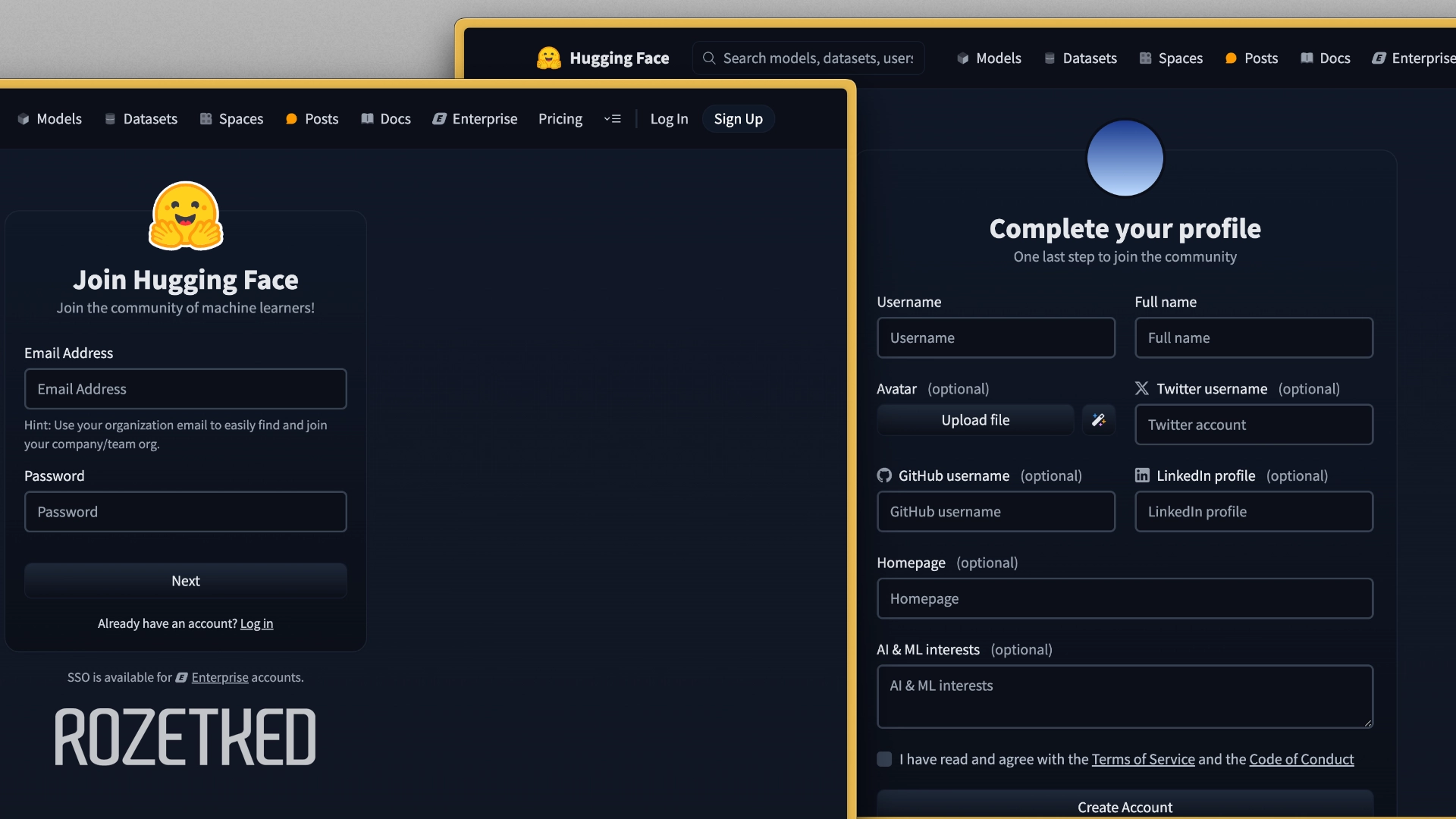Click the Next button
Screen dimensions: 1456x819
click(x=186, y=581)
